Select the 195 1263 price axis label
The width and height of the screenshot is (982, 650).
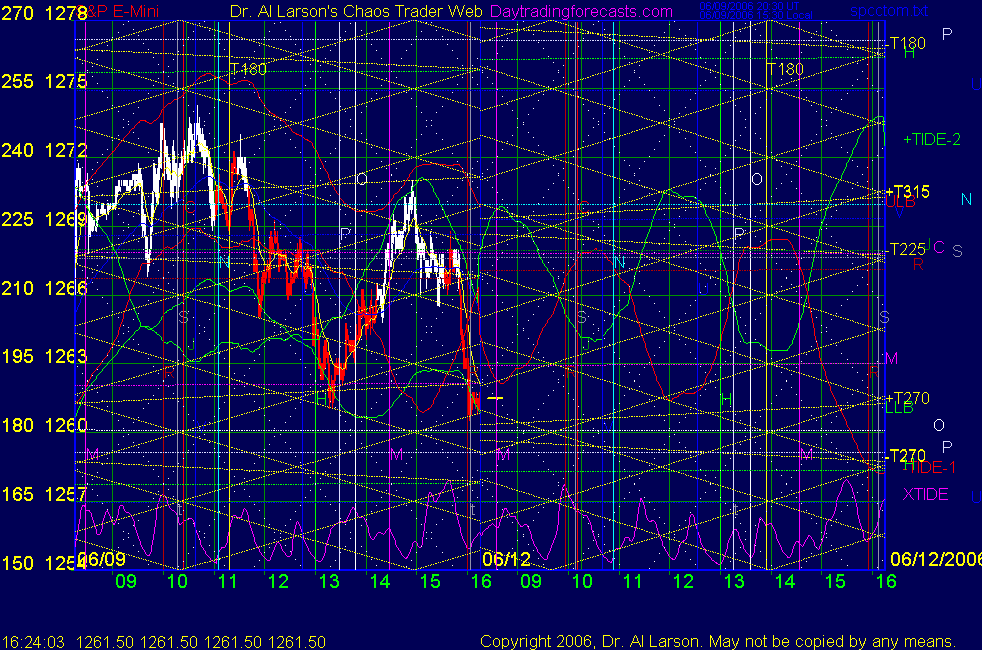tap(44, 356)
